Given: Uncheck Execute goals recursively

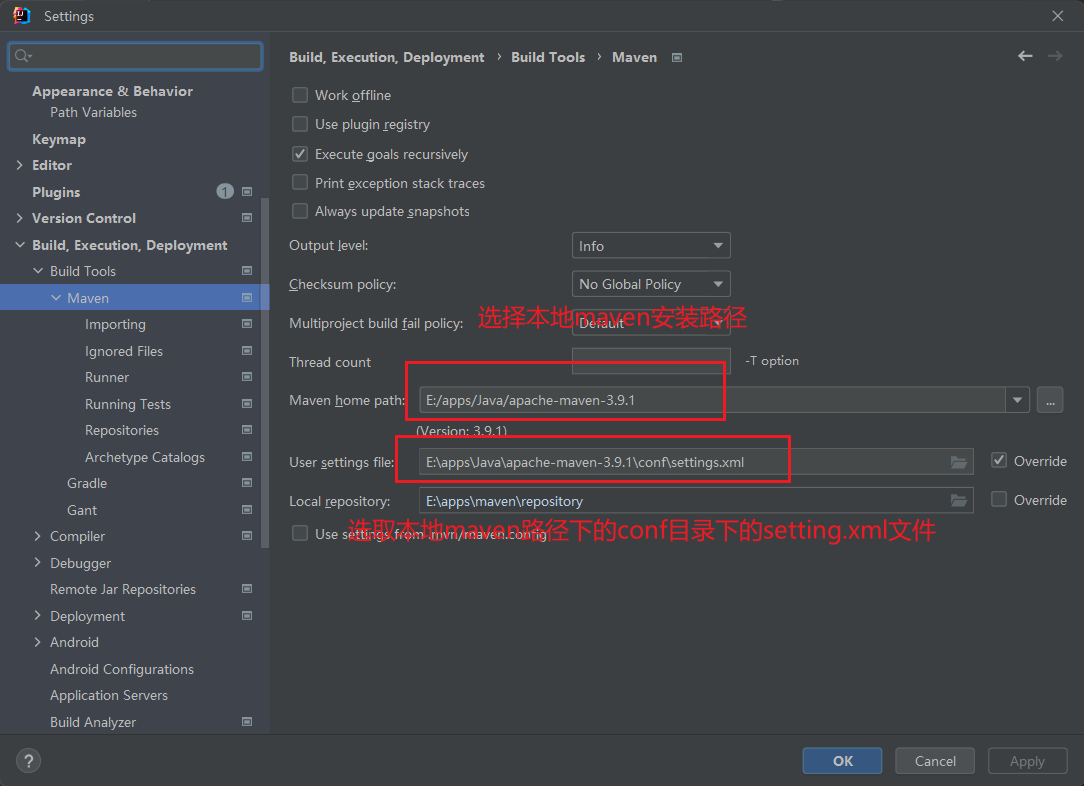Looking at the screenshot, I should coord(300,153).
